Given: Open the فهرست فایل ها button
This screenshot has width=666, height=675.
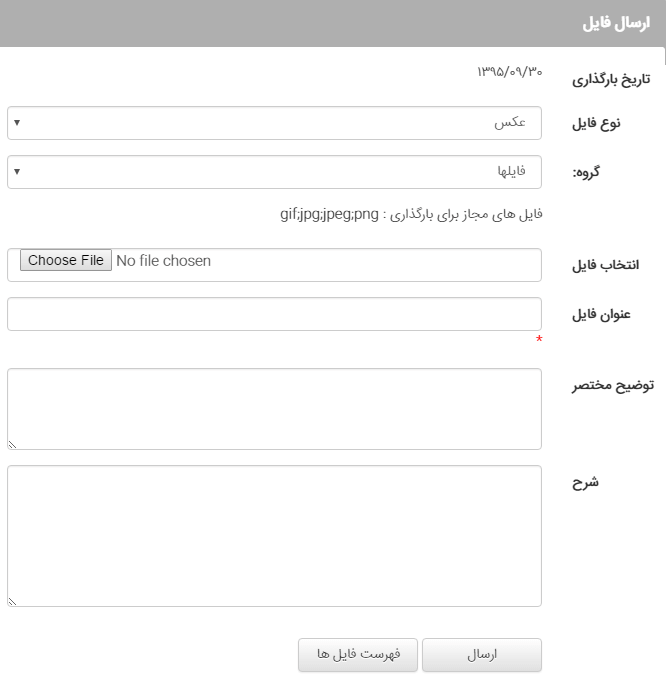Looking at the screenshot, I should click(358, 655).
